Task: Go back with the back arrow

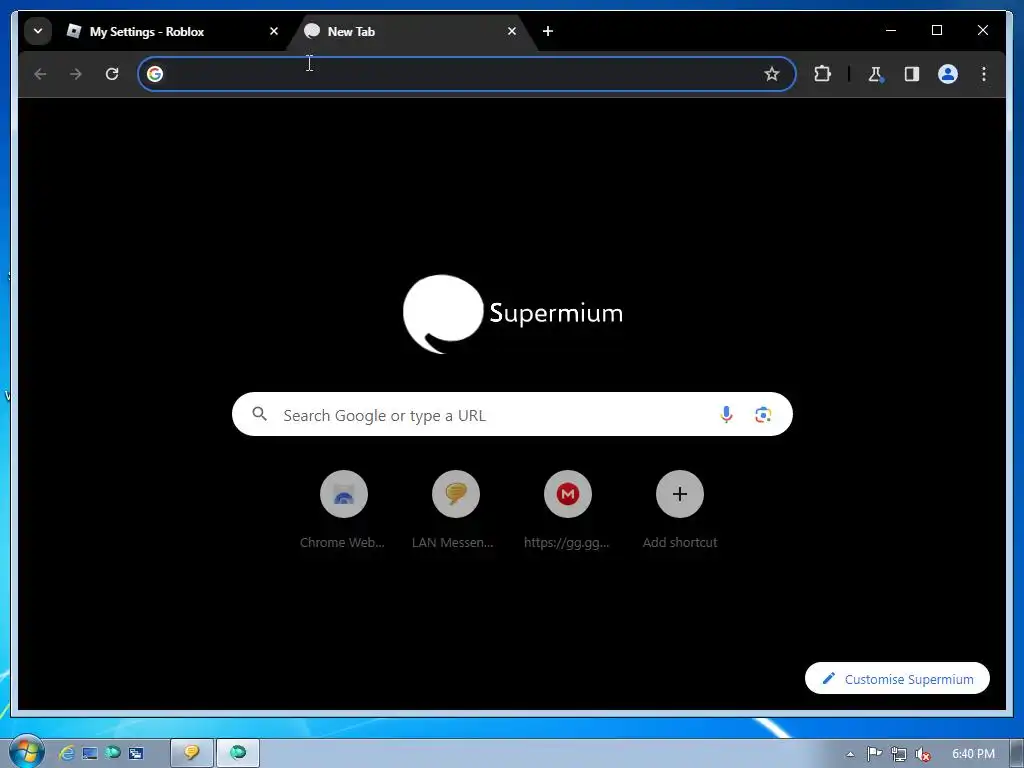Action: point(40,74)
